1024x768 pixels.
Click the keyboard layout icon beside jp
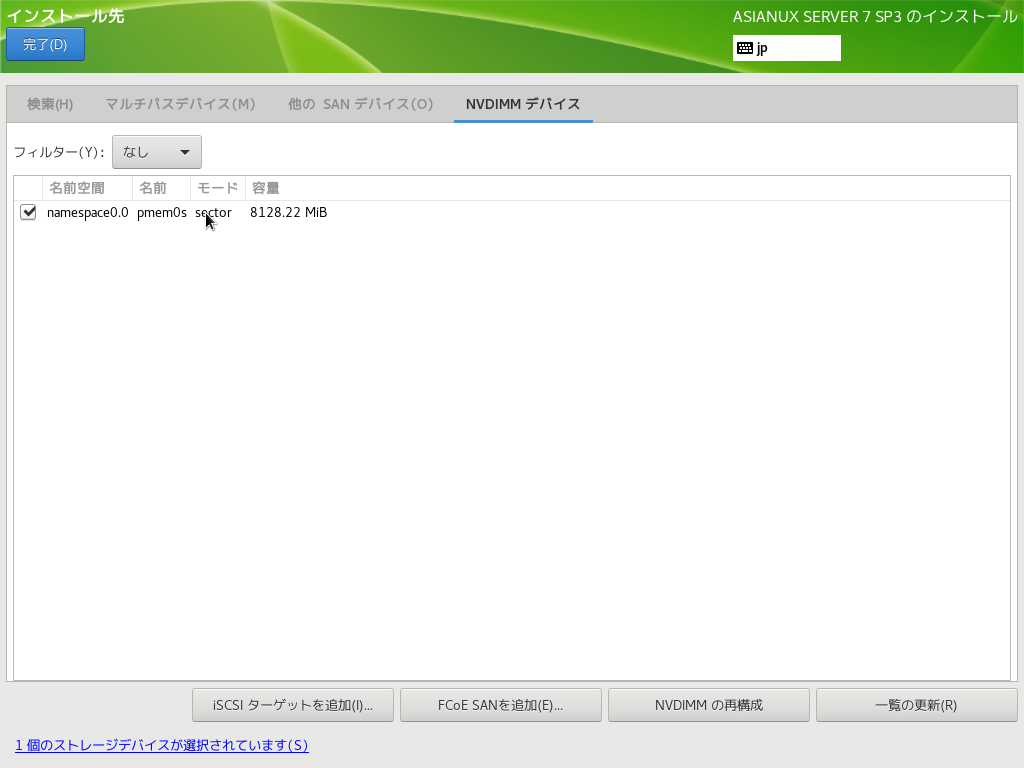point(745,48)
